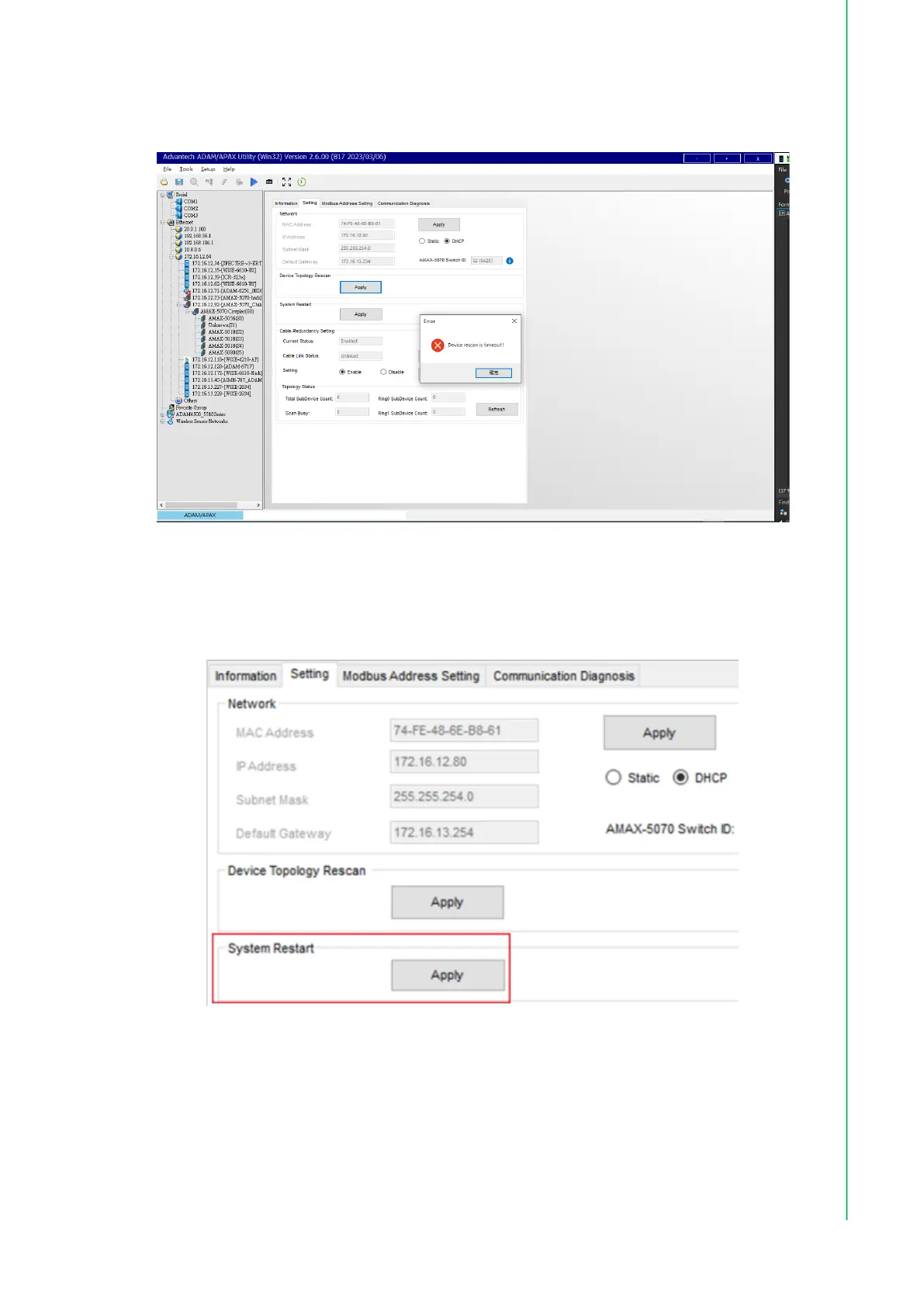
Task: Open the Tools menu
Action: [186, 169]
